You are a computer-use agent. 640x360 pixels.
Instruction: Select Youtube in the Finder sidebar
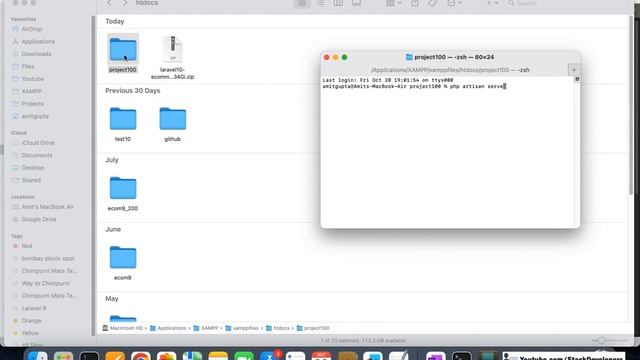click(x=33, y=79)
